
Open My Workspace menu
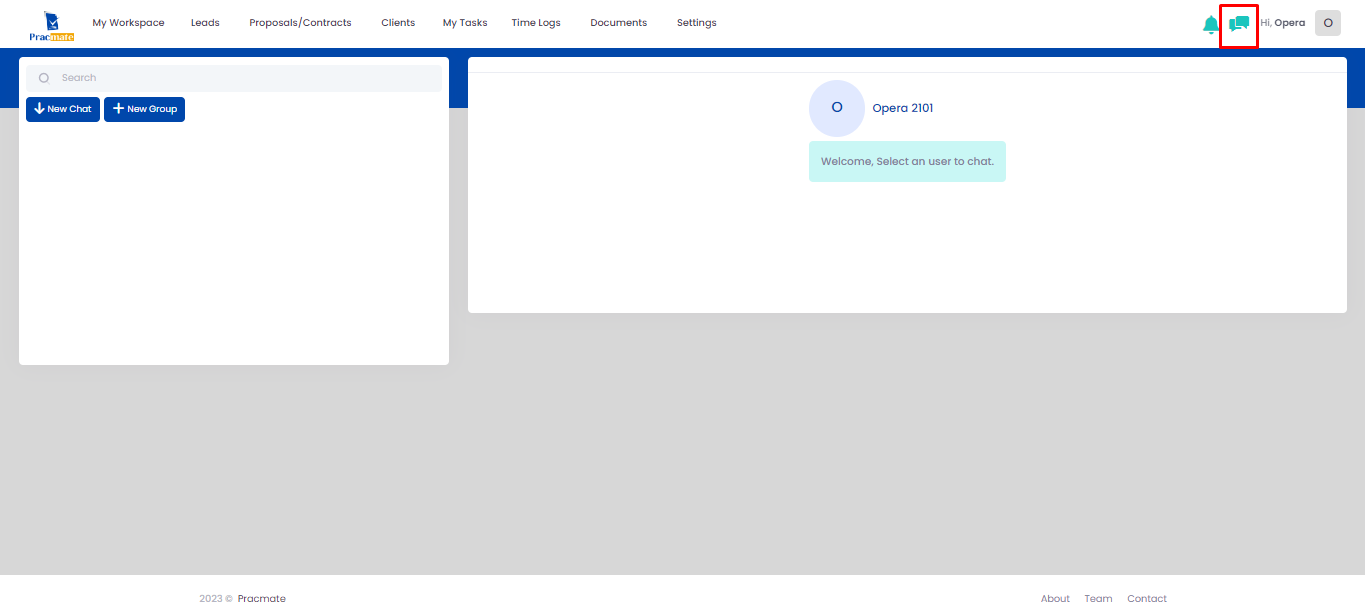click(128, 23)
